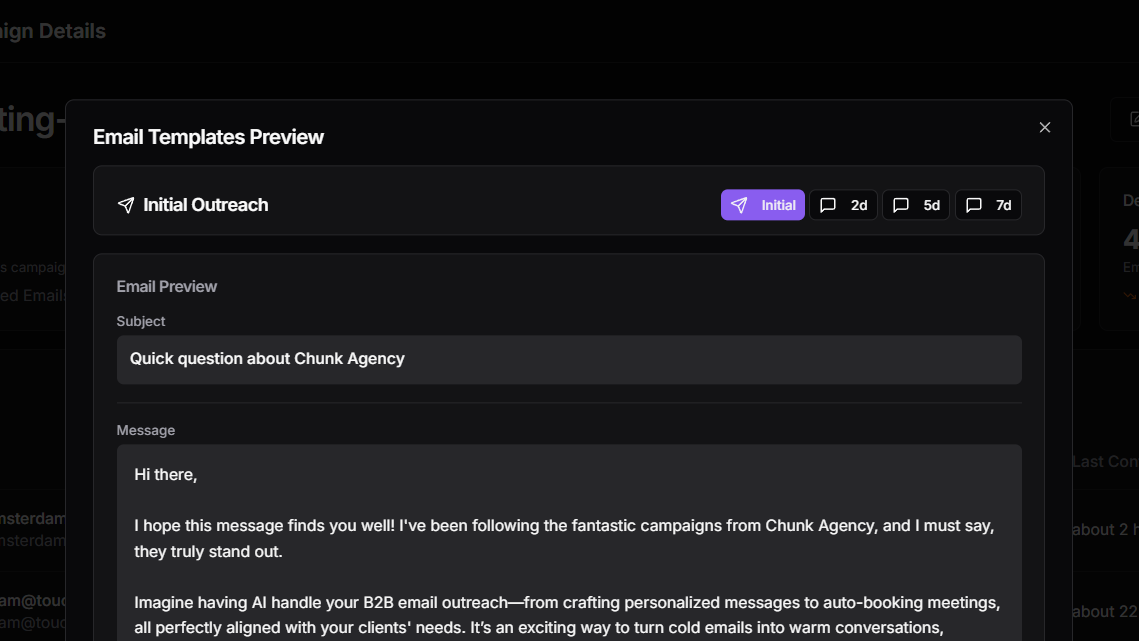Screen dimensions: 1139x641
Task: Select the 7d follow-up tab
Action: [x=989, y=205]
